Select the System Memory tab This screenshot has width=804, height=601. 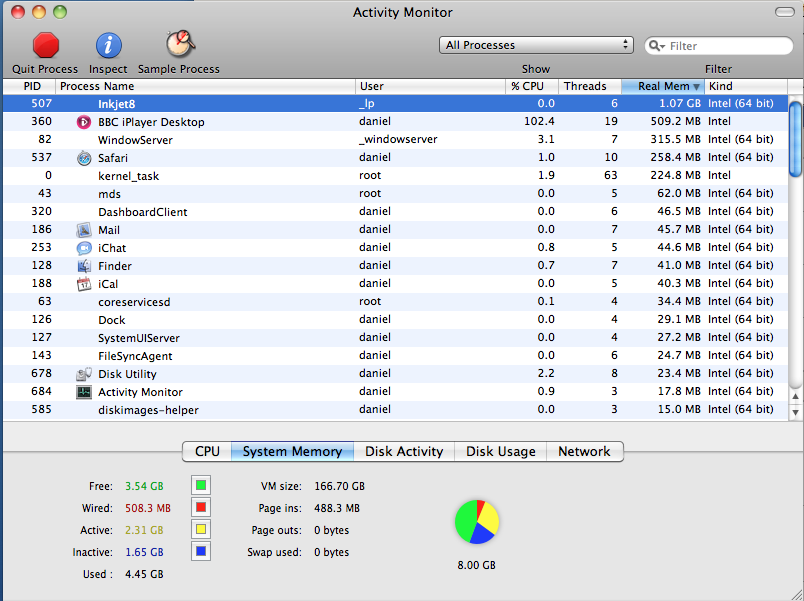[292, 451]
